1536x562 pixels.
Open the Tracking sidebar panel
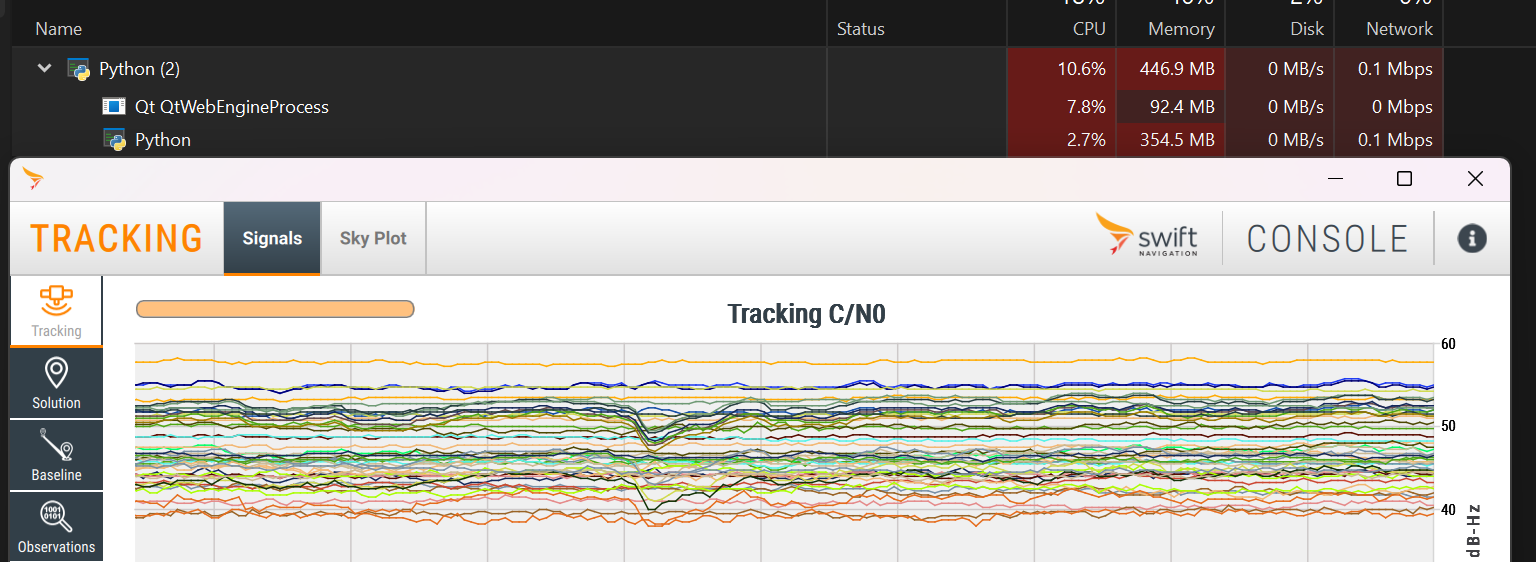click(56, 311)
